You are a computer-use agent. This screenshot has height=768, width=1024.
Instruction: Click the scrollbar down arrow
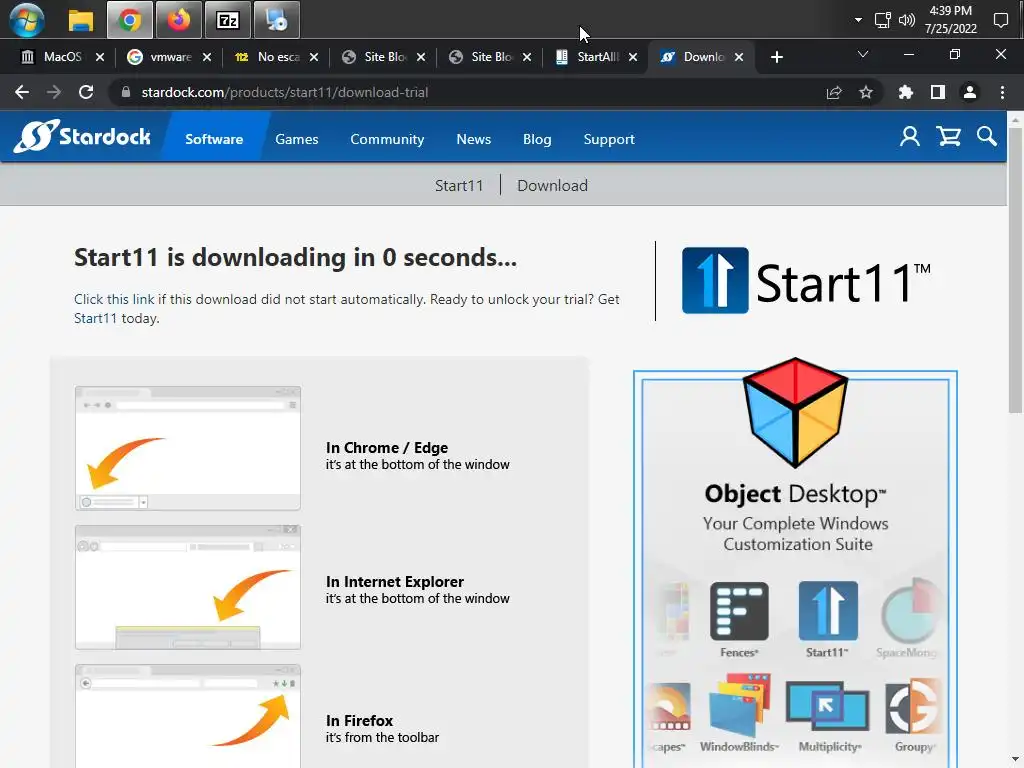point(1015,760)
